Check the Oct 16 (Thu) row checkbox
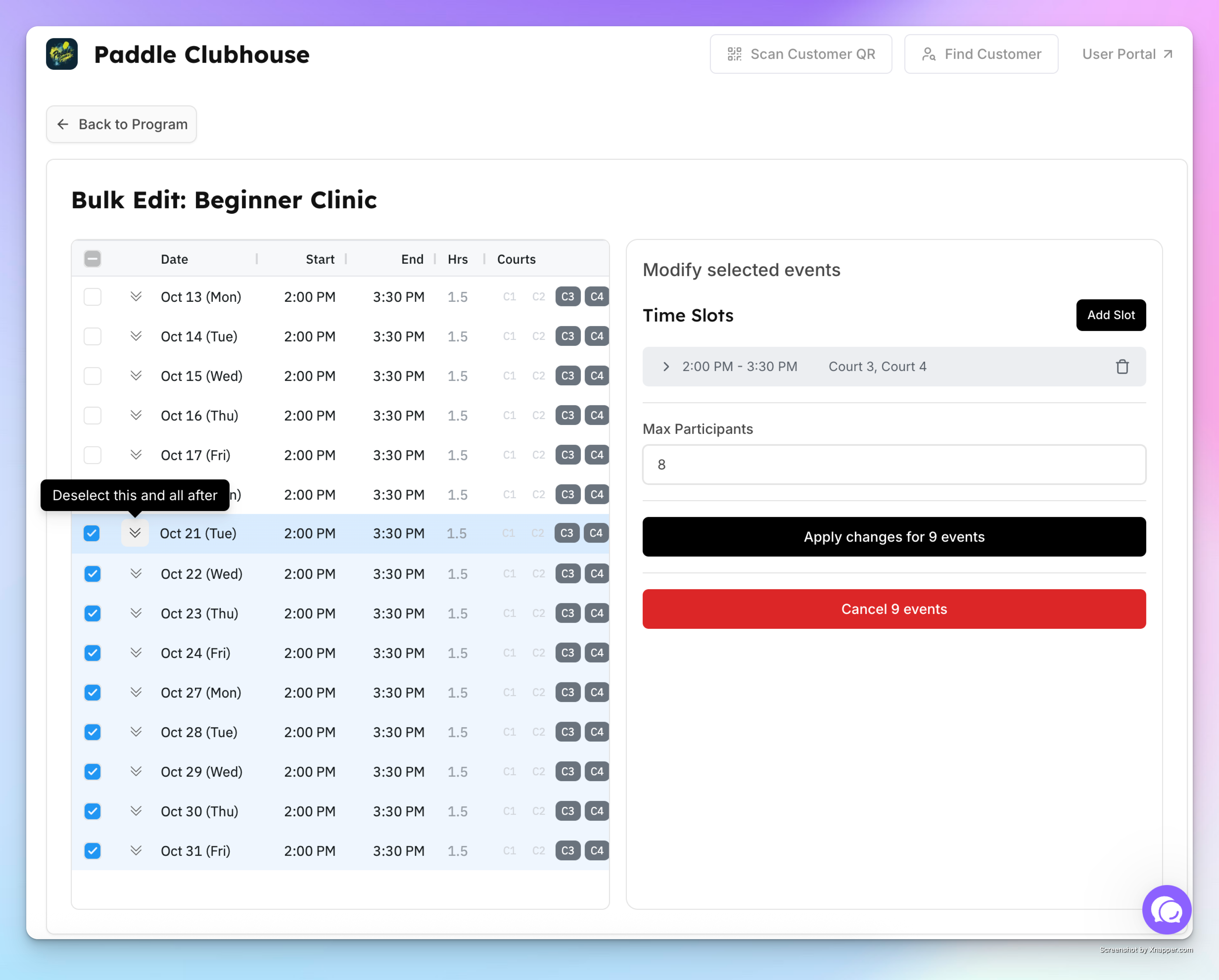This screenshot has width=1219, height=980. [92, 416]
